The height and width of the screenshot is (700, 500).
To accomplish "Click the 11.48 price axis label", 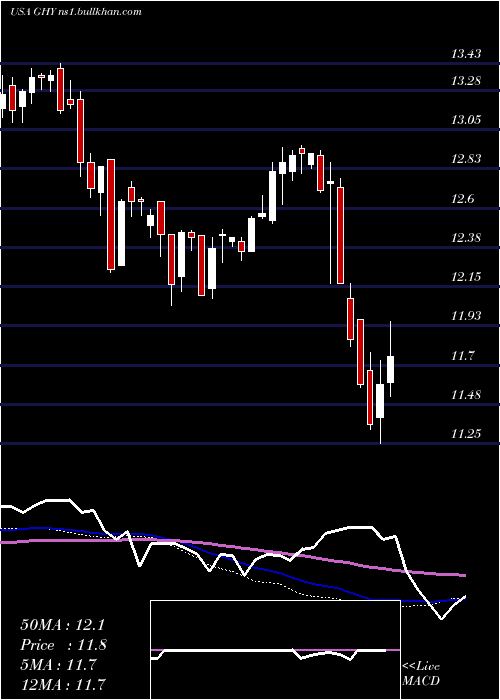I will pos(466,395).
